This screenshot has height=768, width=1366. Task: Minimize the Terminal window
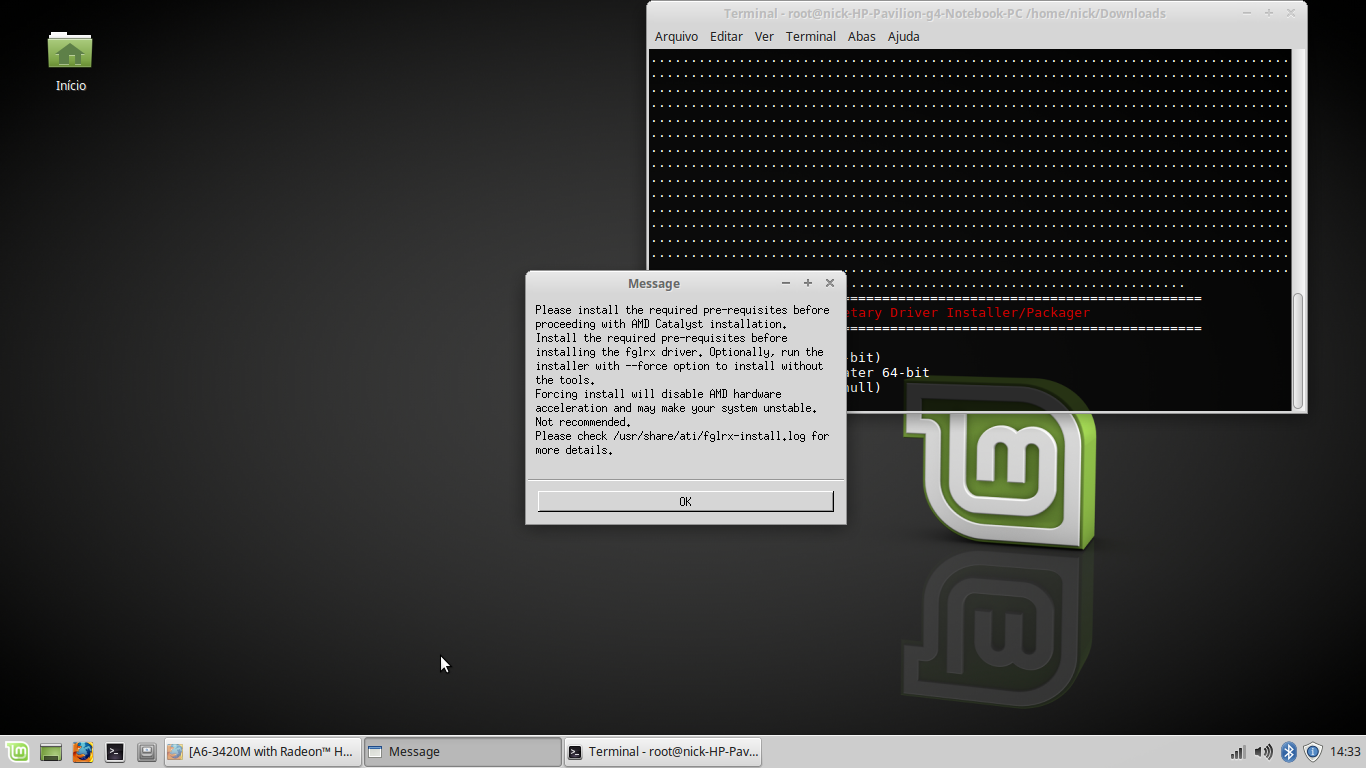tap(1247, 13)
